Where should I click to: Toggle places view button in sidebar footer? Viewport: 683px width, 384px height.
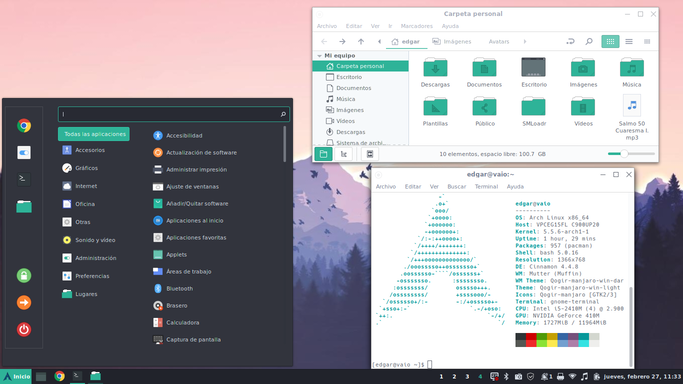click(x=323, y=154)
